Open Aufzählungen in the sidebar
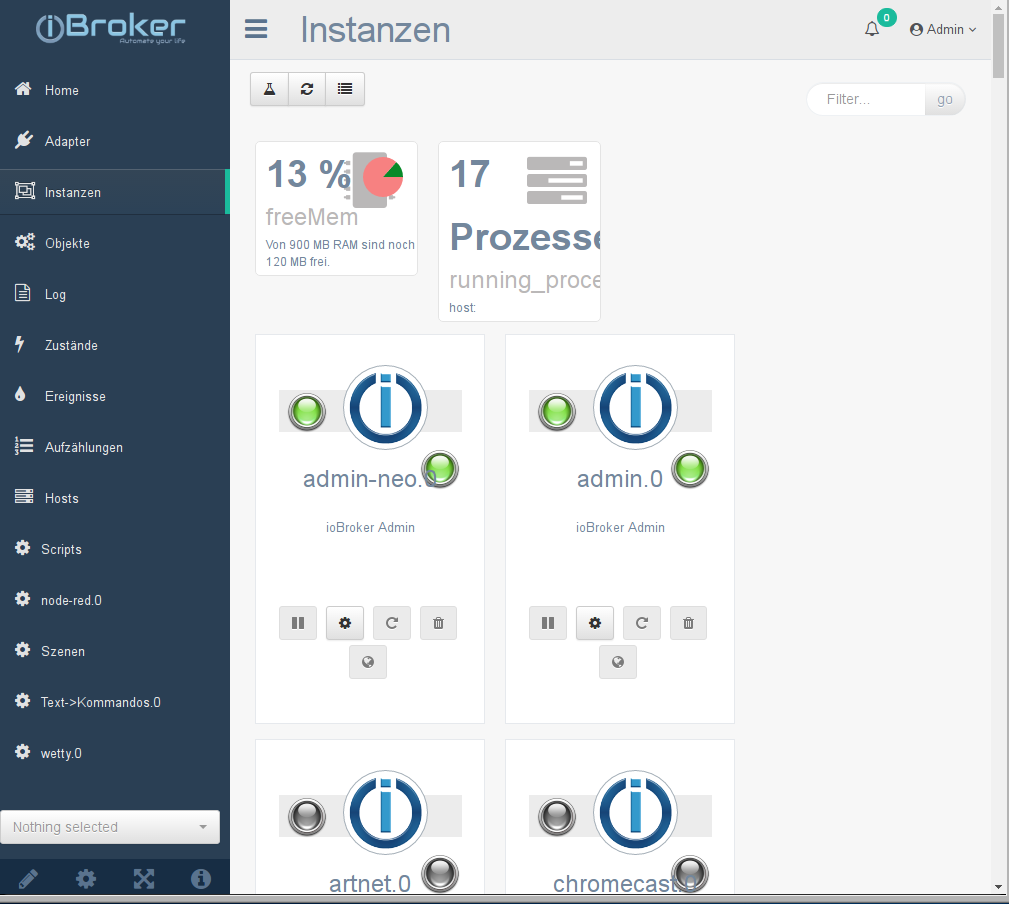This screenshot has height=904, width=1009. [x=115, y=447]
